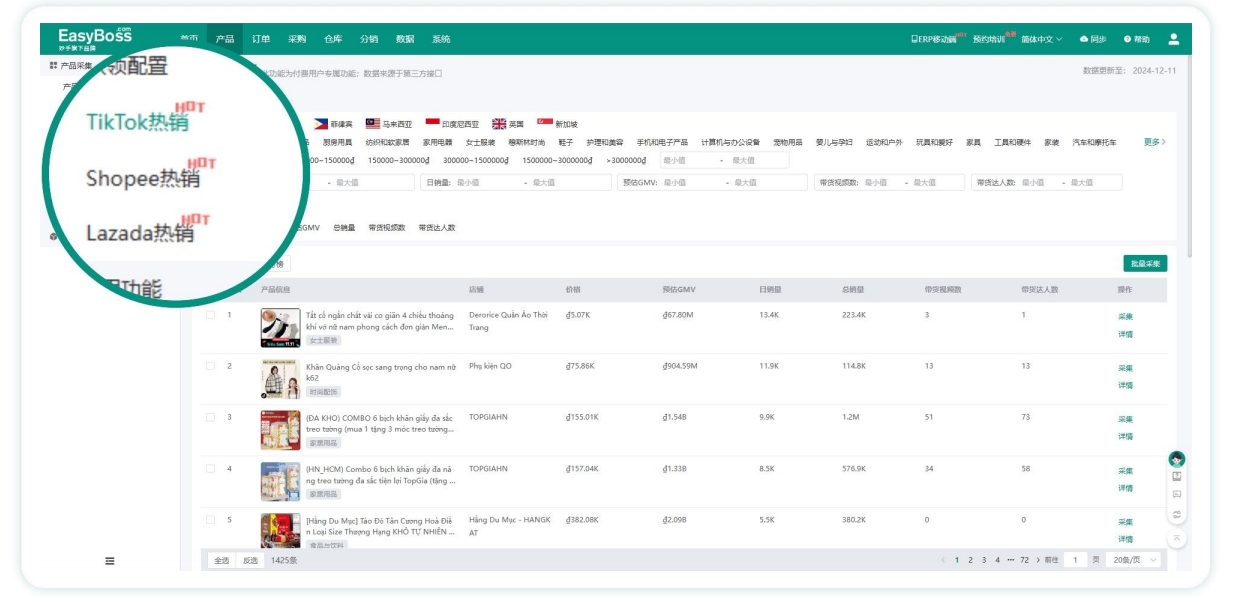This screenshot has width=1234, height=597.
Task: Click the 产品采集 grid icon in sidebar
Action: [53, 66]
